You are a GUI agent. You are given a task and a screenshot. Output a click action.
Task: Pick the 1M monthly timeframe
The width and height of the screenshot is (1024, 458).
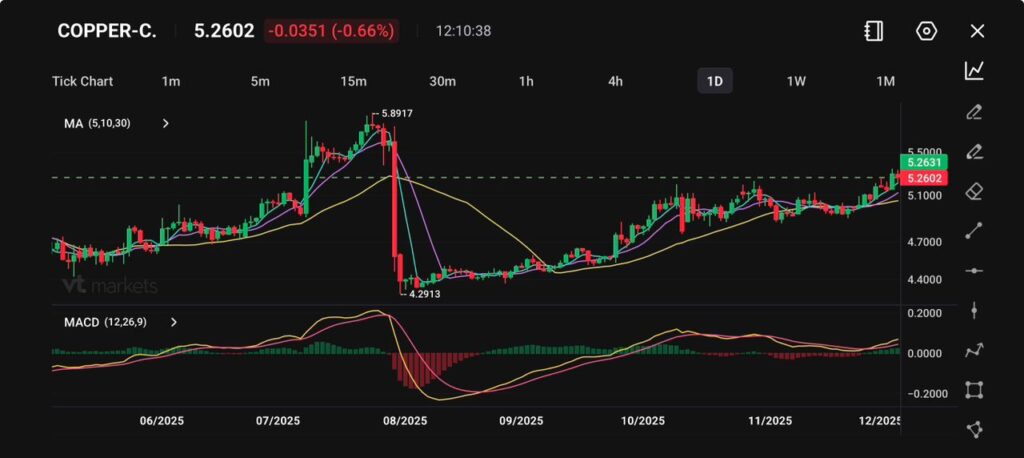885,81
